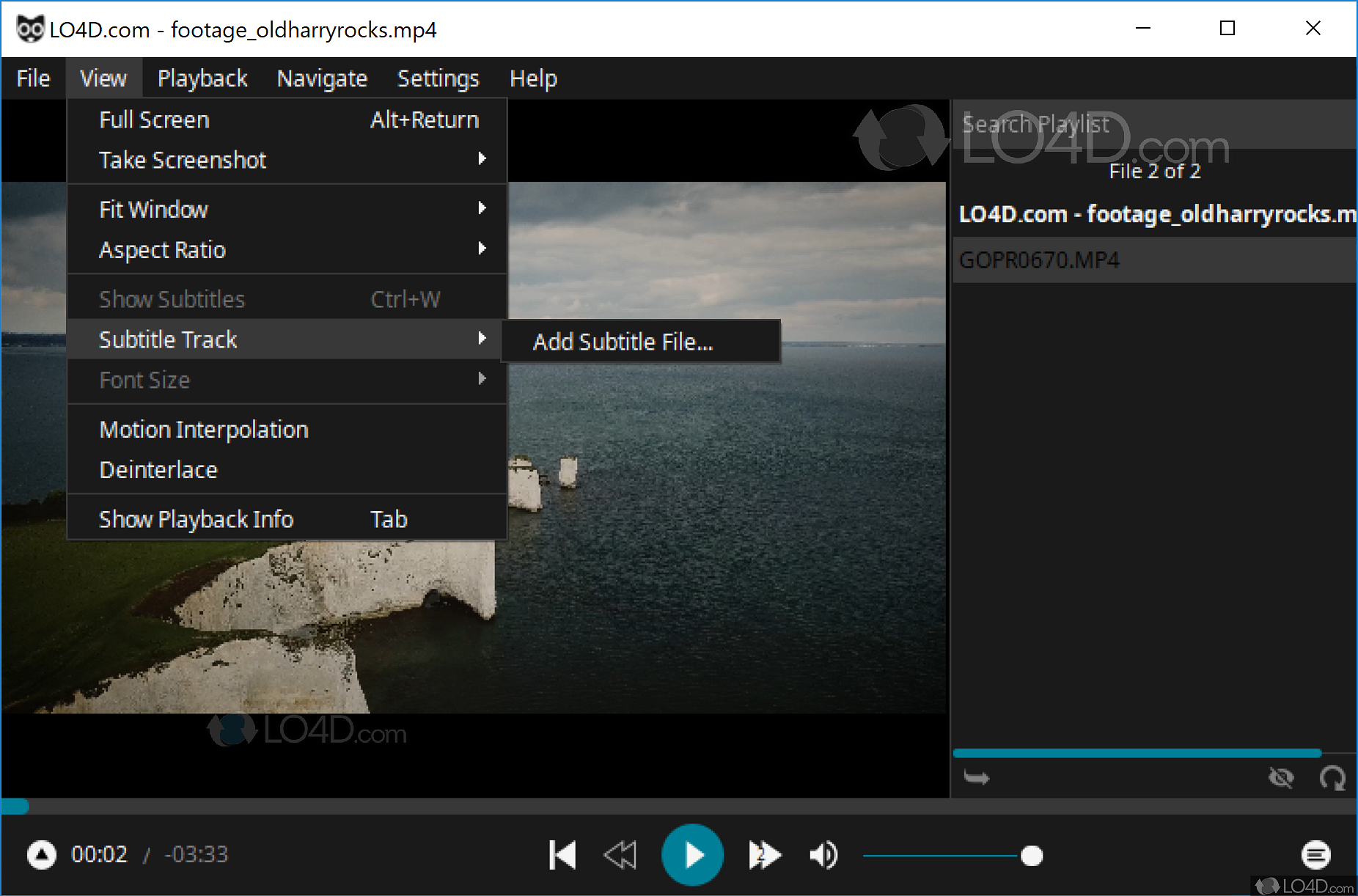Open the Aspect Ratio submenu
This screenshot has height=896, width=1358.
[162, 250]
